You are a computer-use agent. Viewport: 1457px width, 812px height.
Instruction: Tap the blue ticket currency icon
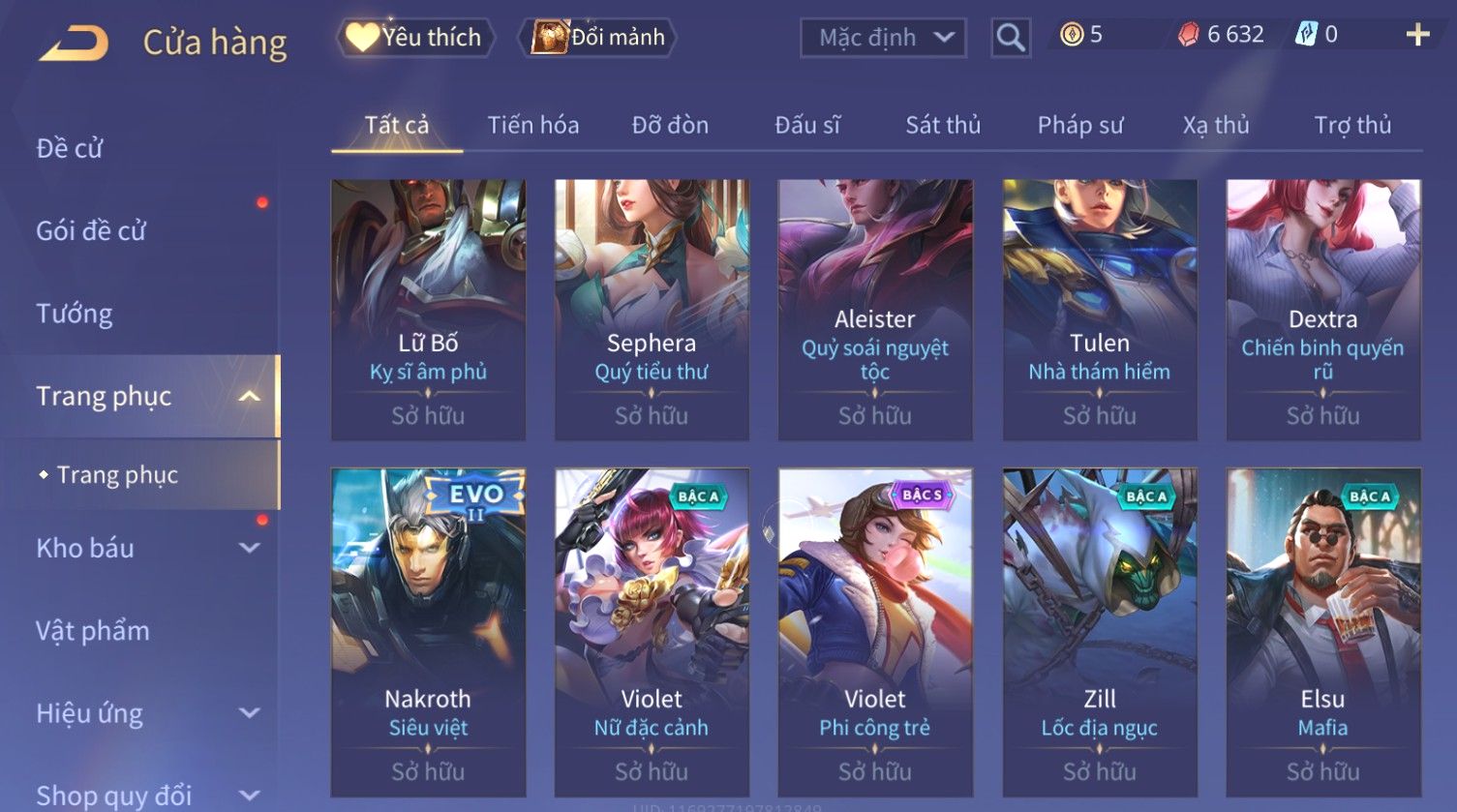coord(1306,35)
